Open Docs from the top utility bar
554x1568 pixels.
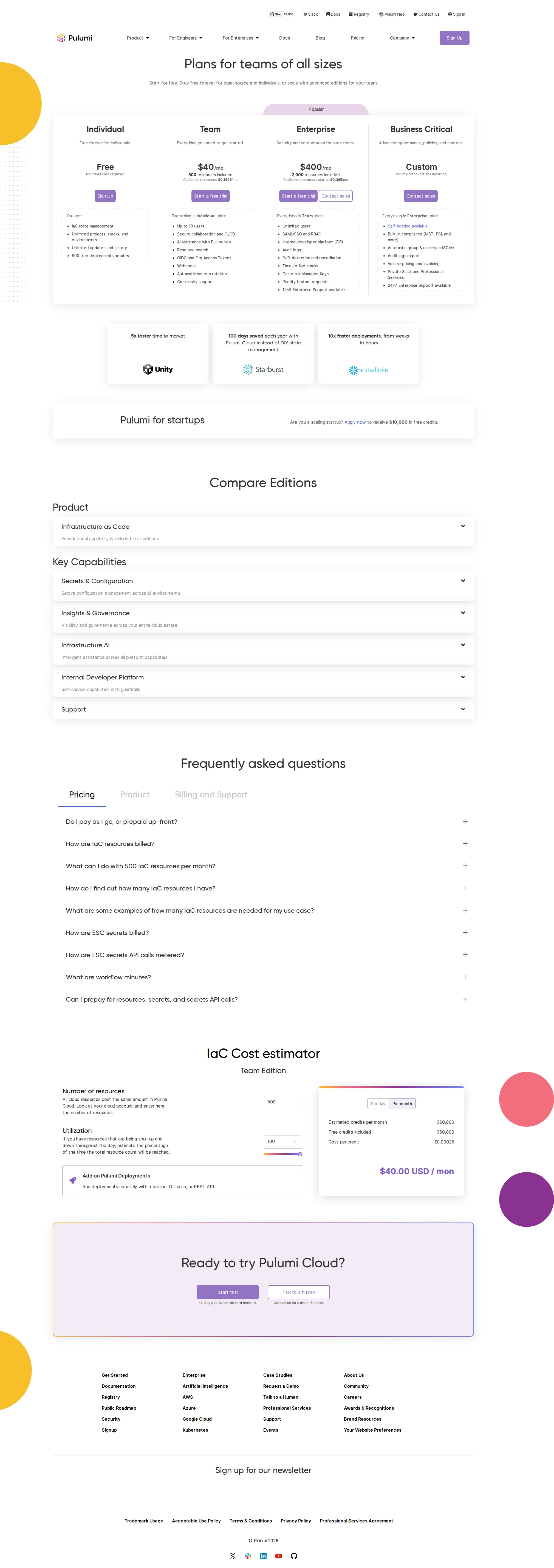333,14
